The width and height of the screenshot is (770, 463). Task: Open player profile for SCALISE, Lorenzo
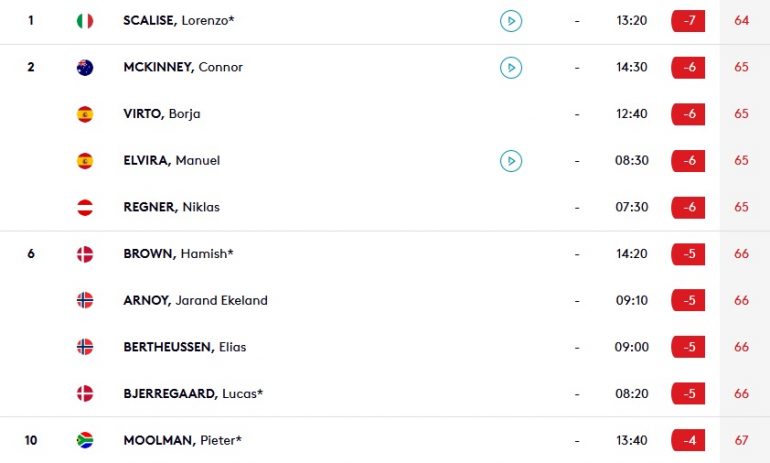pyautogui.click(x=179, y=21)
